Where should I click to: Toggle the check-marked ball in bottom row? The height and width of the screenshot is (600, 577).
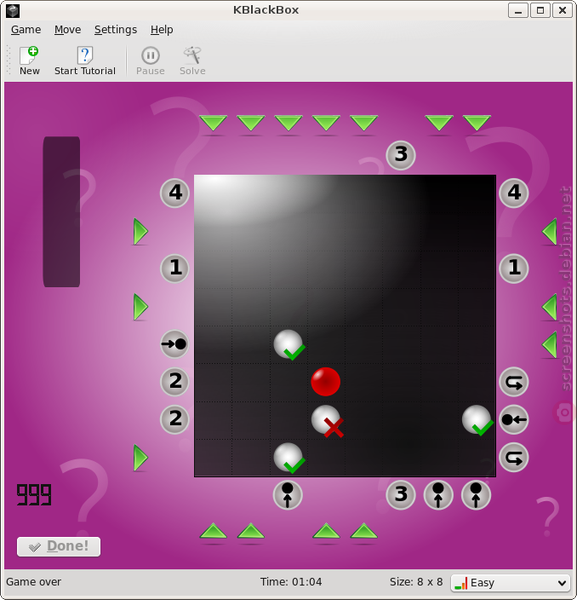tap(289, 458)
